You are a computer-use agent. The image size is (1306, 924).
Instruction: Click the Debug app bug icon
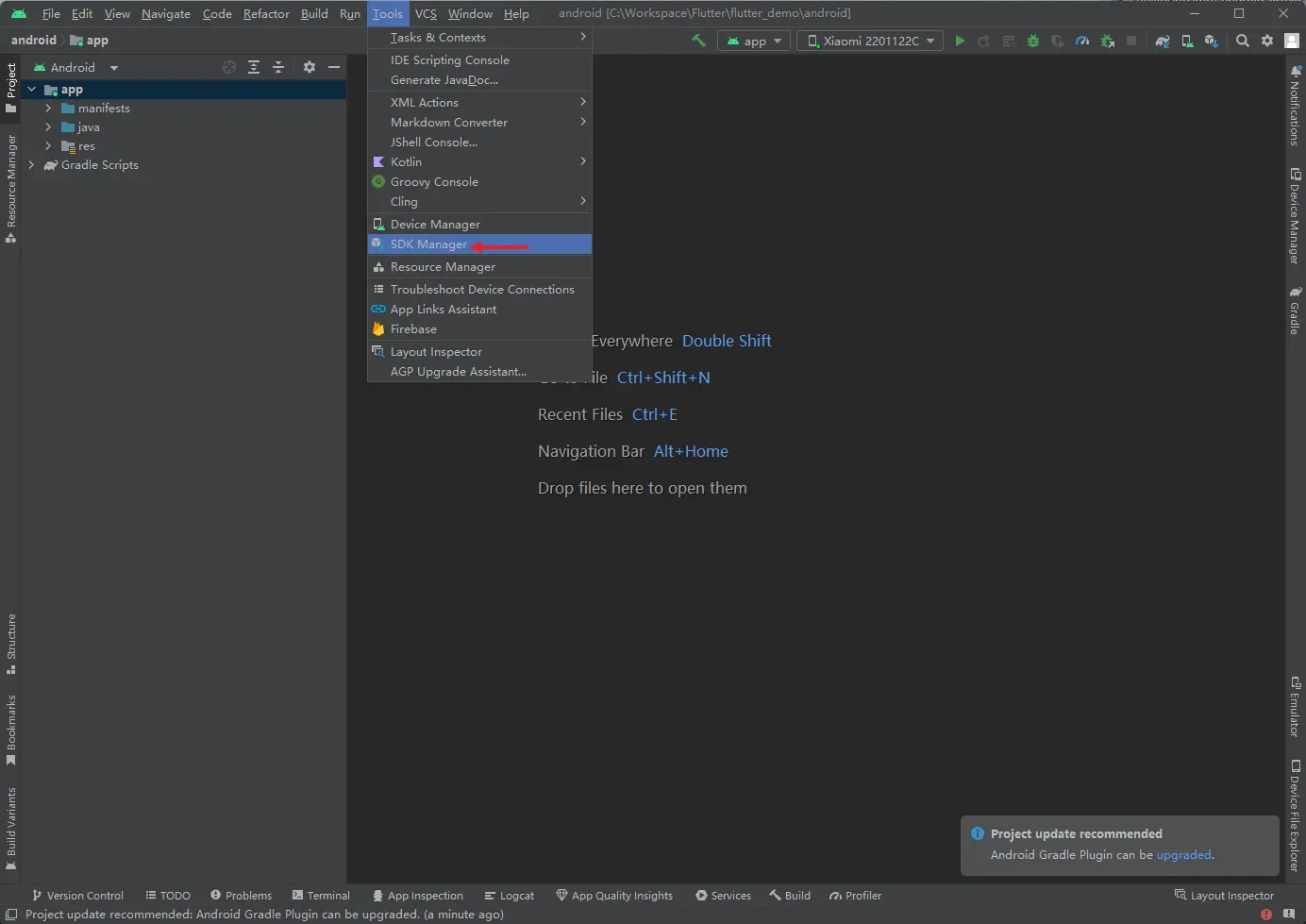coord(1033,41)
